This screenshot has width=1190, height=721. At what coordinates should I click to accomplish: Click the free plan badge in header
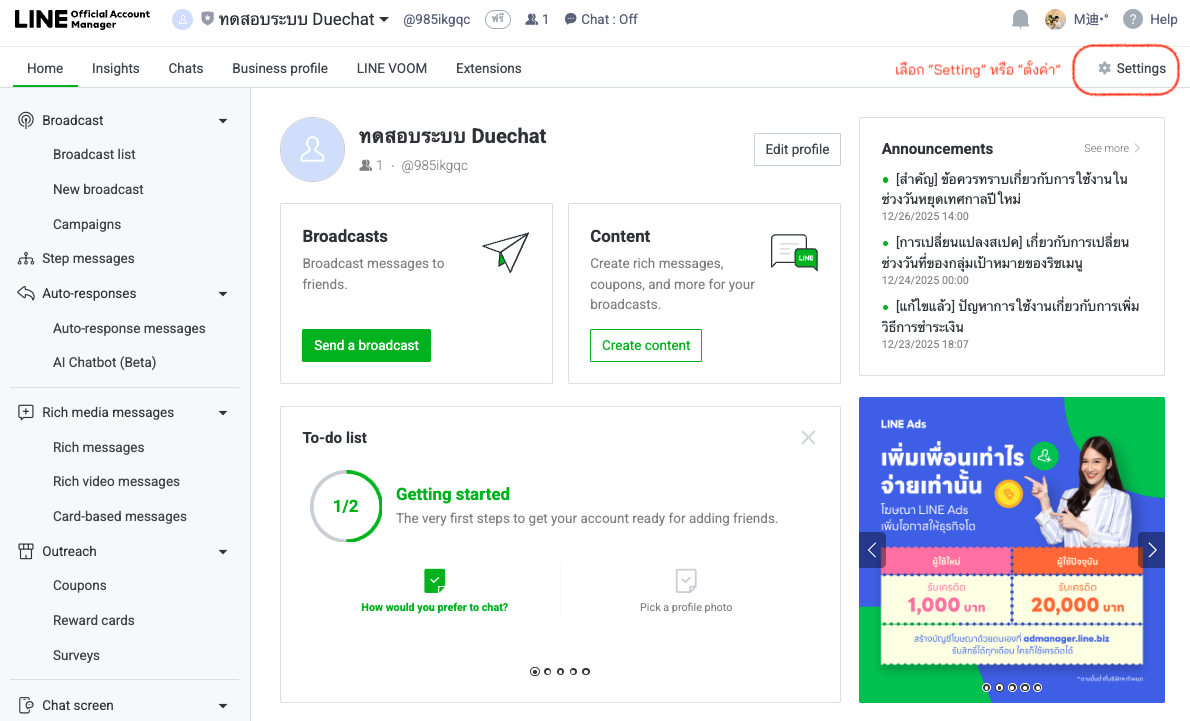[498, 19]
